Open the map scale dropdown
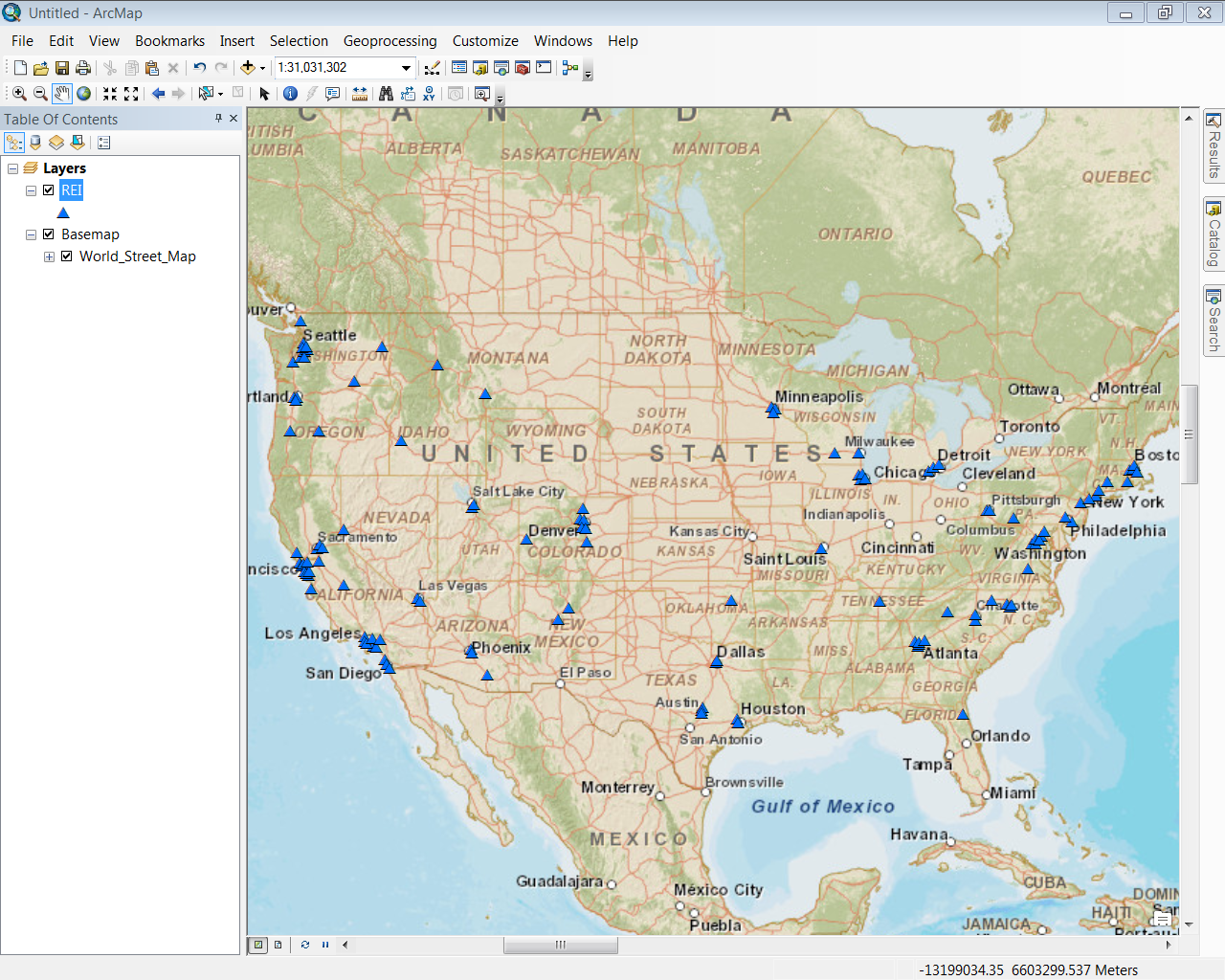1225x980 pixels. pyautogui.click(x=406, y=68)
